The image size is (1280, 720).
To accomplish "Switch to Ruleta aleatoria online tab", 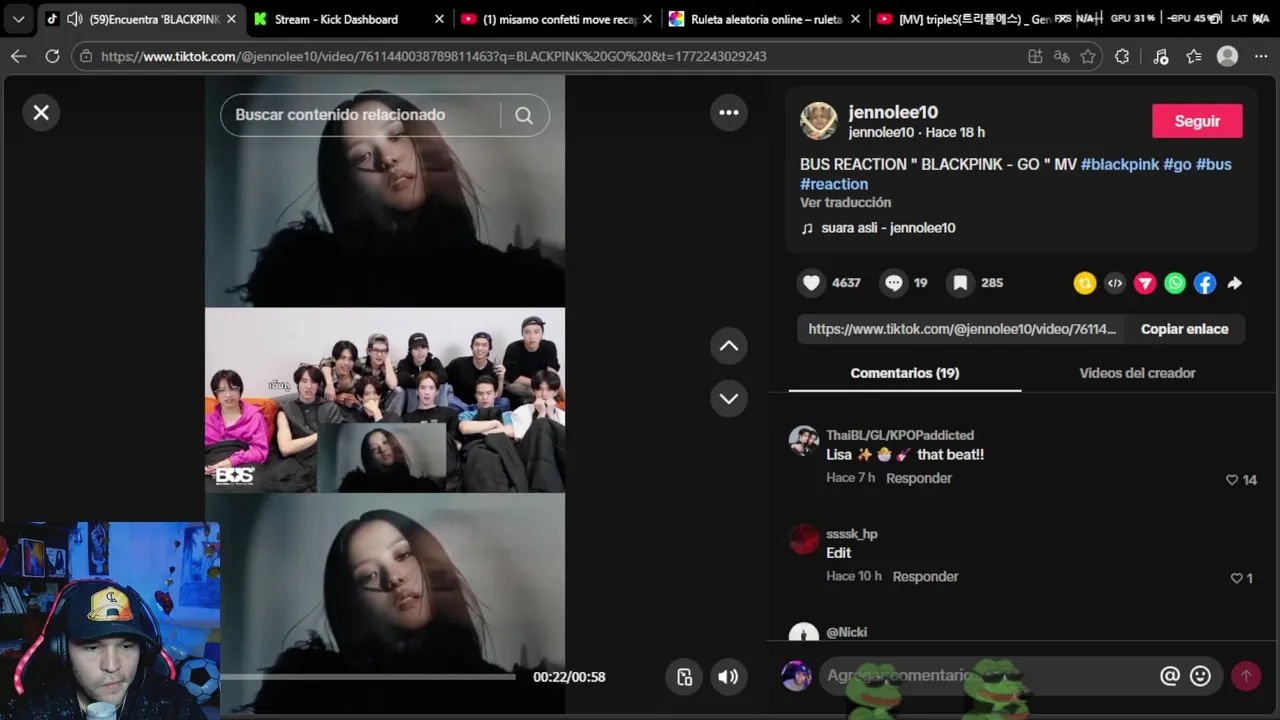I will (x=764, y=19).
